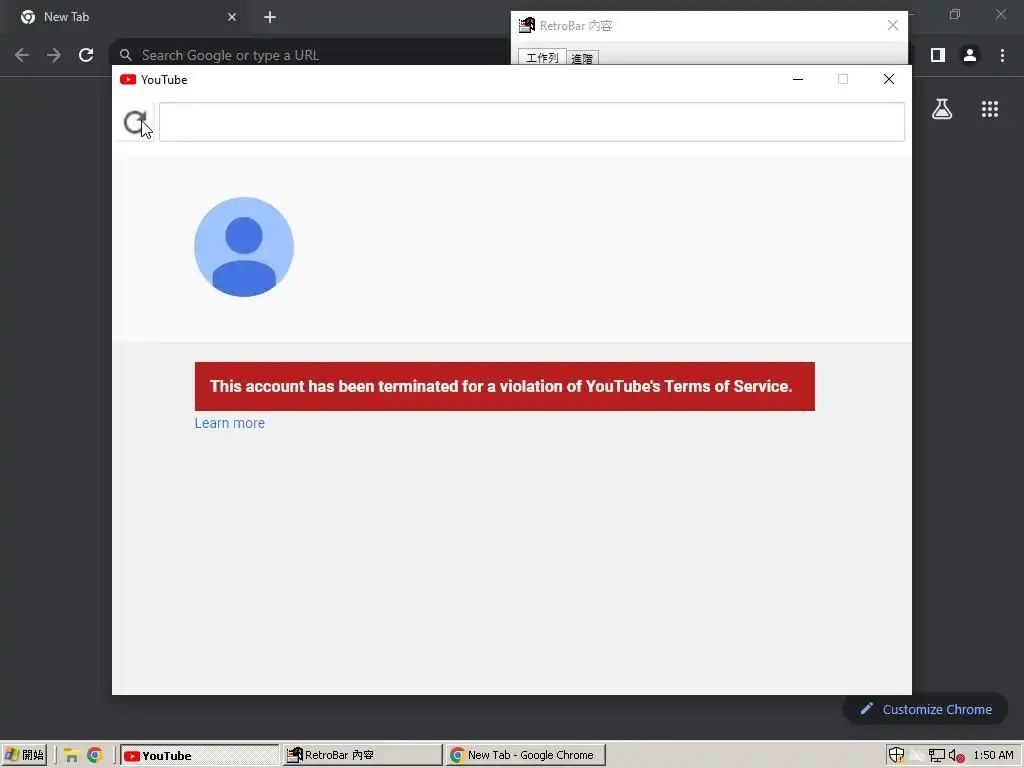The image size is (1024, 768).
Task: Click Customize Chrome button
Action: pyautogui.click(x=925, y=709)
